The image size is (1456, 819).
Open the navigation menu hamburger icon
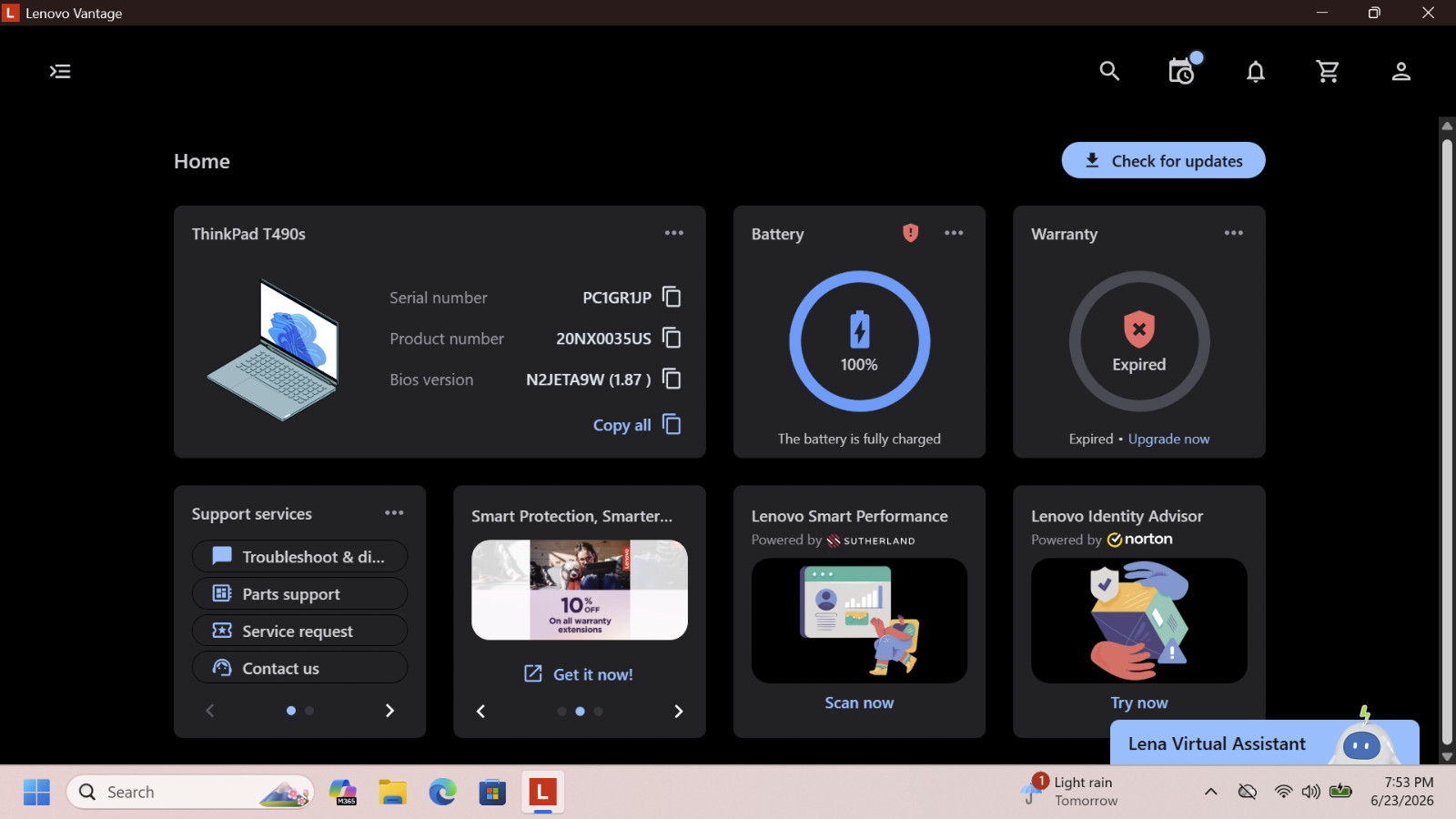coord(60,71)
